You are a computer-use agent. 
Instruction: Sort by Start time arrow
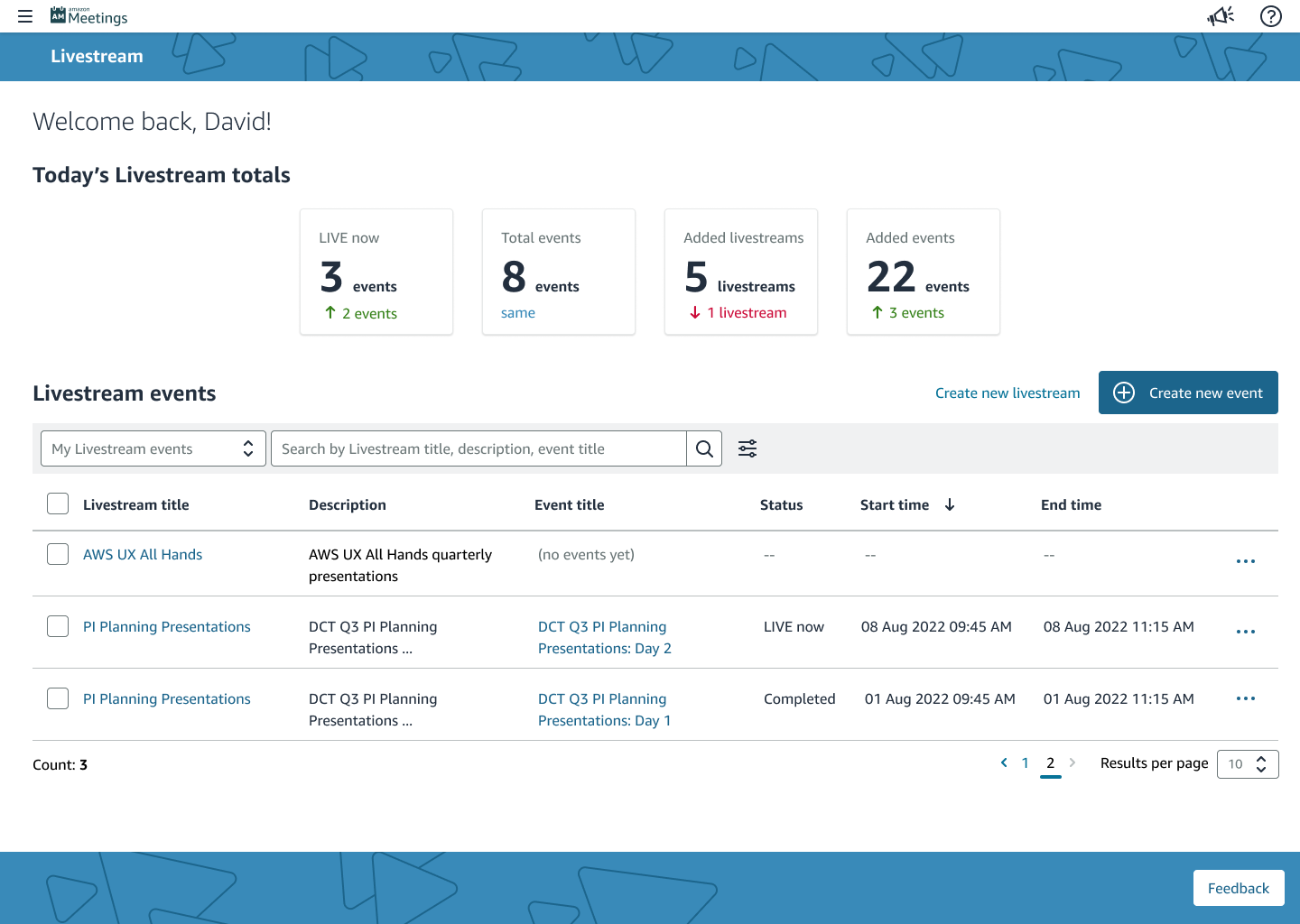pyautogui.click(x=950, y=505)
